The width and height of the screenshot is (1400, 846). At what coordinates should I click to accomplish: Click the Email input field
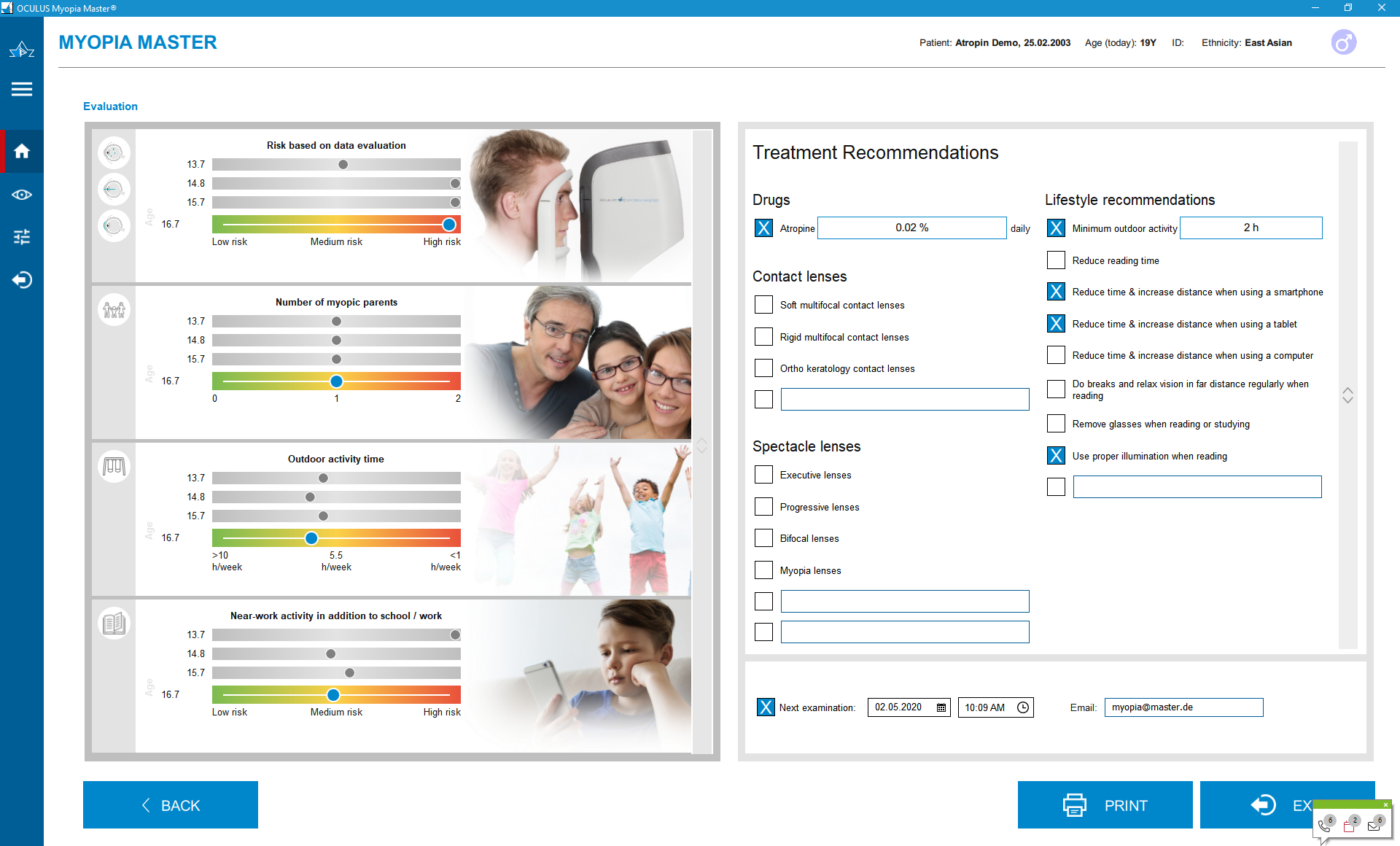tap(1184, 707)
